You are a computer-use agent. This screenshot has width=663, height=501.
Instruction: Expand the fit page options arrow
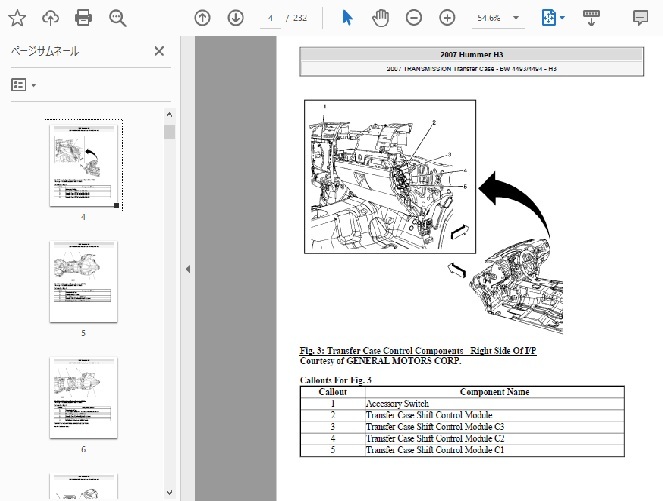[x=562, y=18]
